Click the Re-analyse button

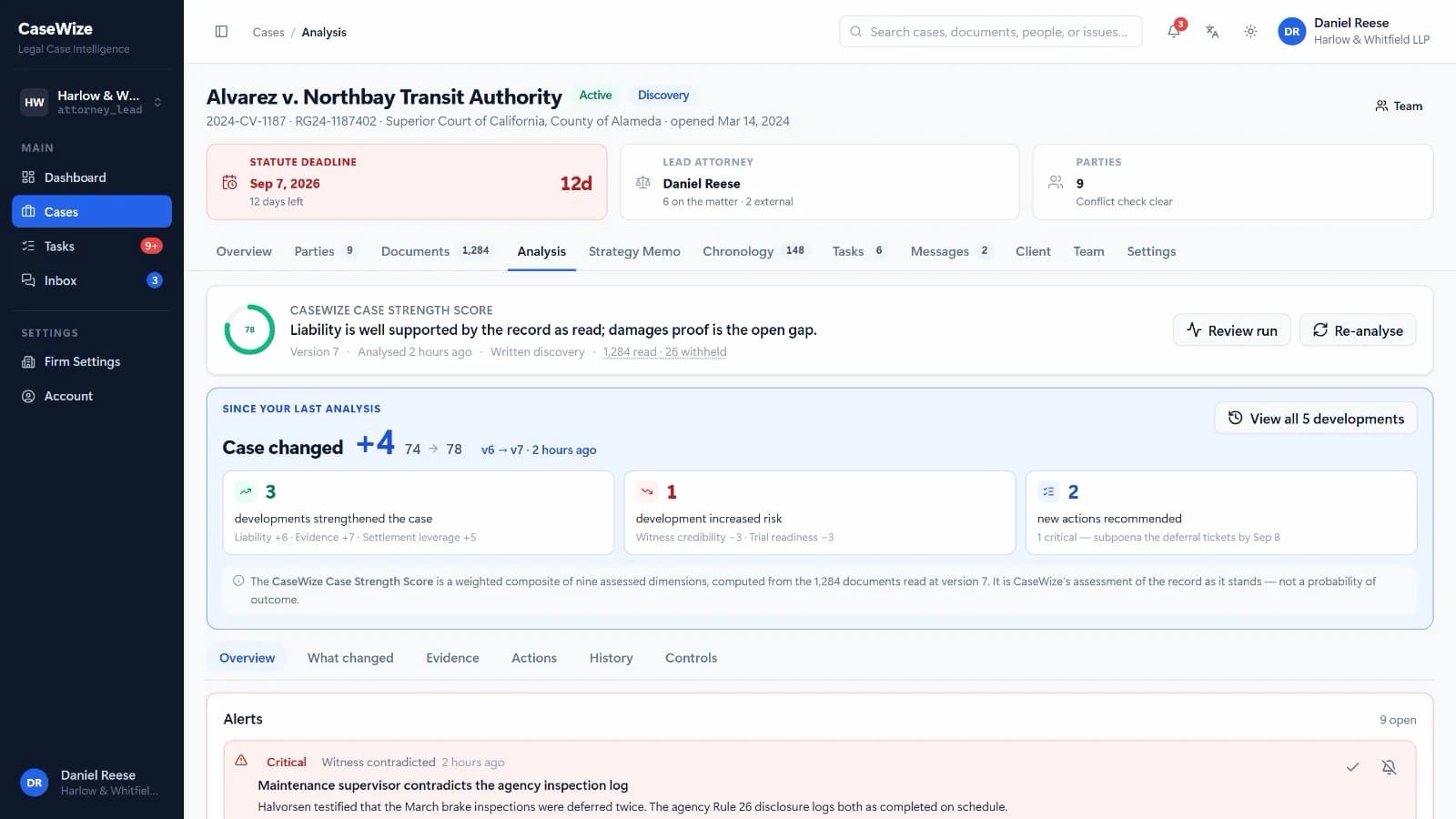pos(1358,330)
